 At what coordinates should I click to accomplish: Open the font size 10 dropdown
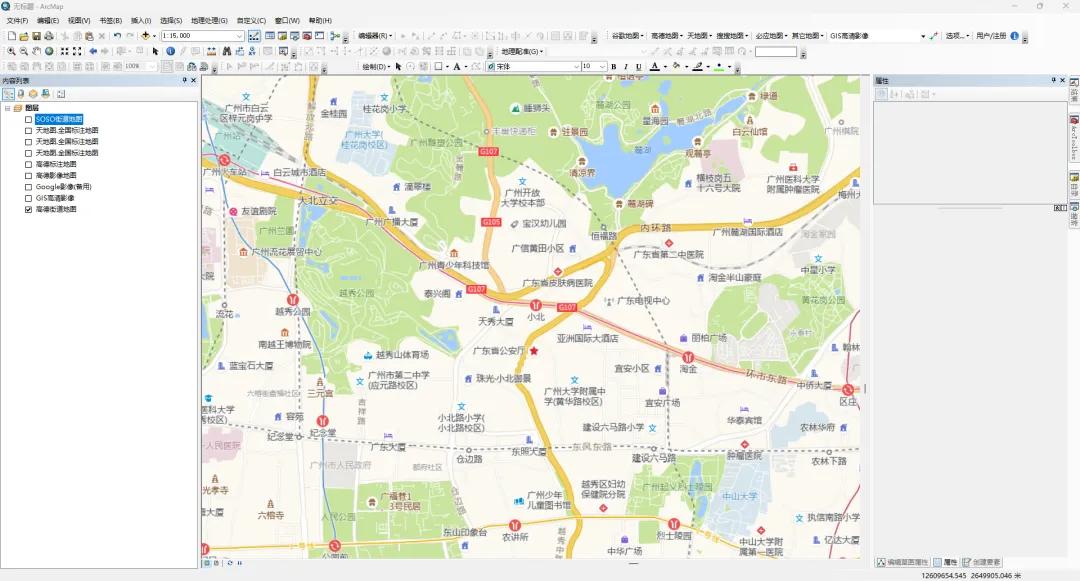coord(603,67)
